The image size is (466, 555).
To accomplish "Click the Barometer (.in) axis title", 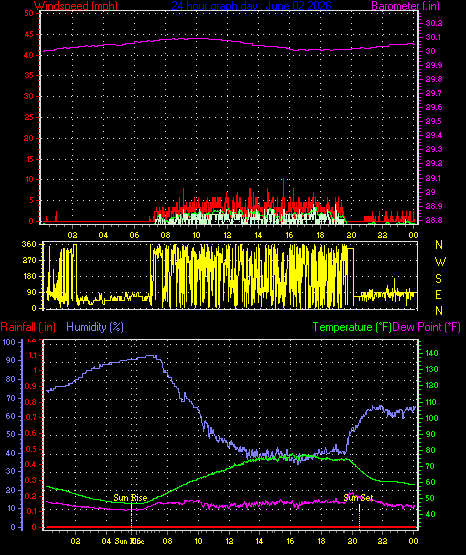I will tap(405, 6).
